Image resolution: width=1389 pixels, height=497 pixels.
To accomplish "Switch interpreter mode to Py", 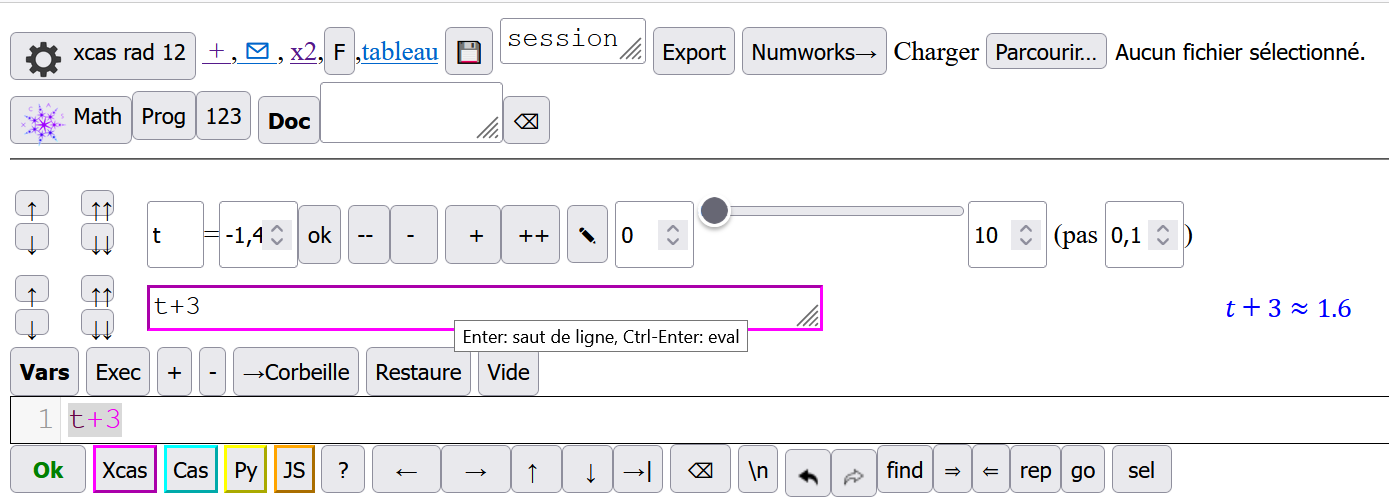I will (245, 470).
